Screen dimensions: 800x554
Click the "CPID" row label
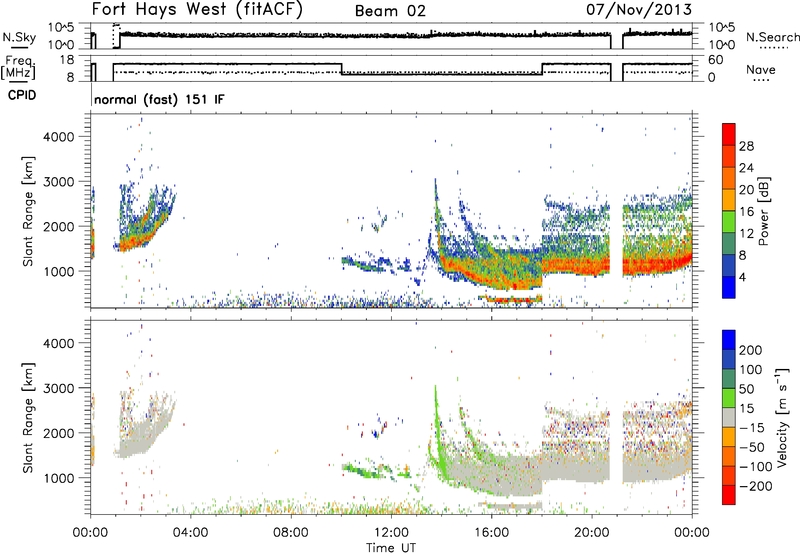tap(22, 95)
